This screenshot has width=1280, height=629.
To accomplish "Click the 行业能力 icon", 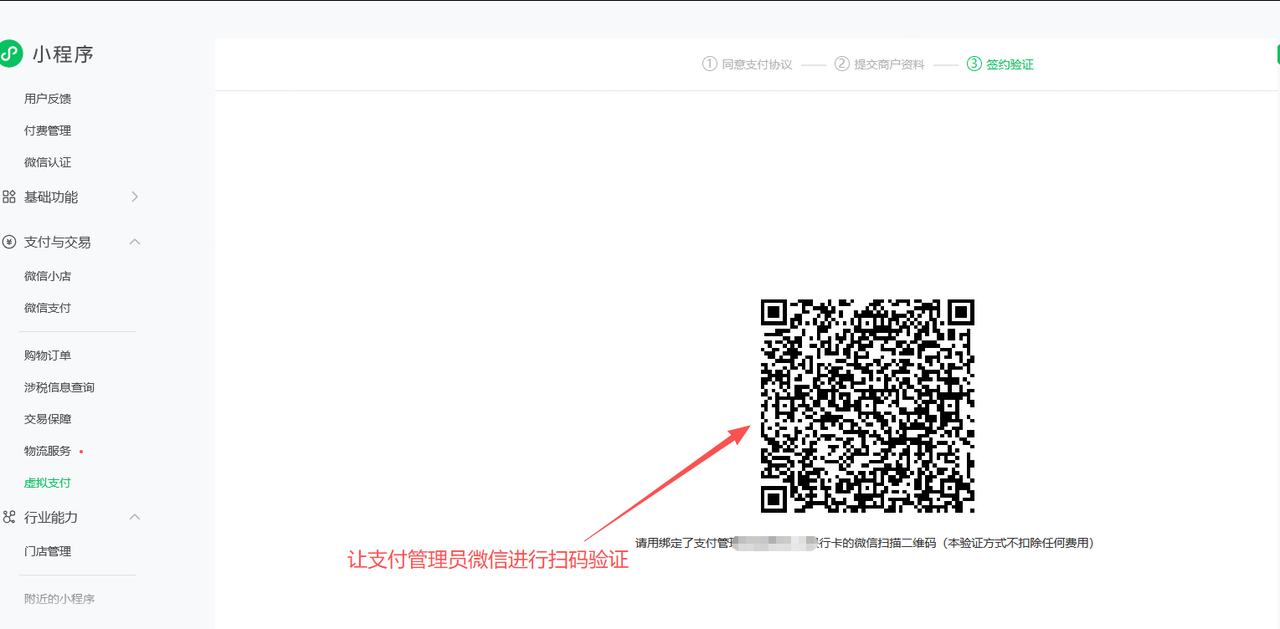I will tap(9, 517).
